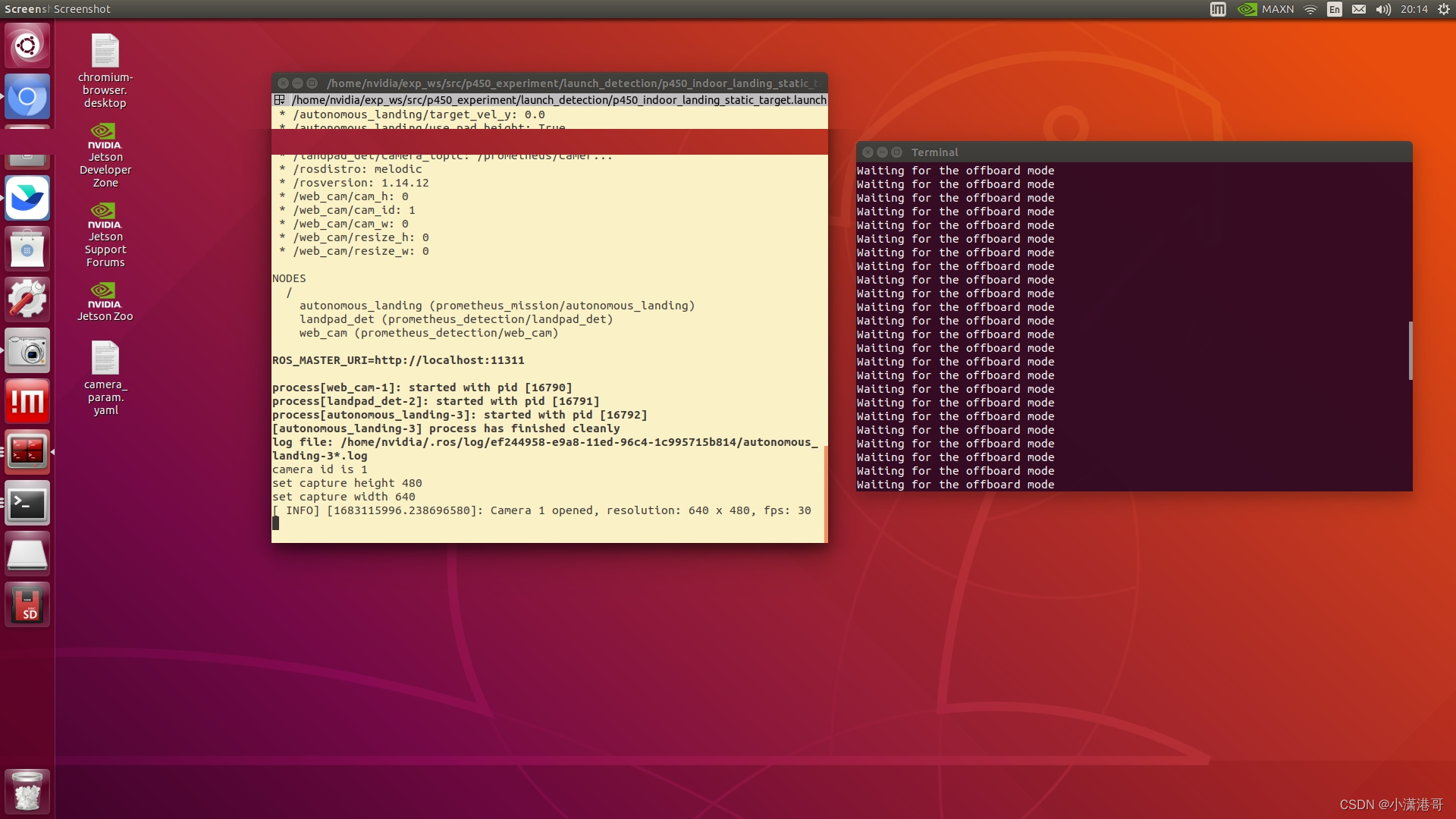
Task: Switch to Terminator in the launcher
Action: pyautogui.click(x=27, y=452)
